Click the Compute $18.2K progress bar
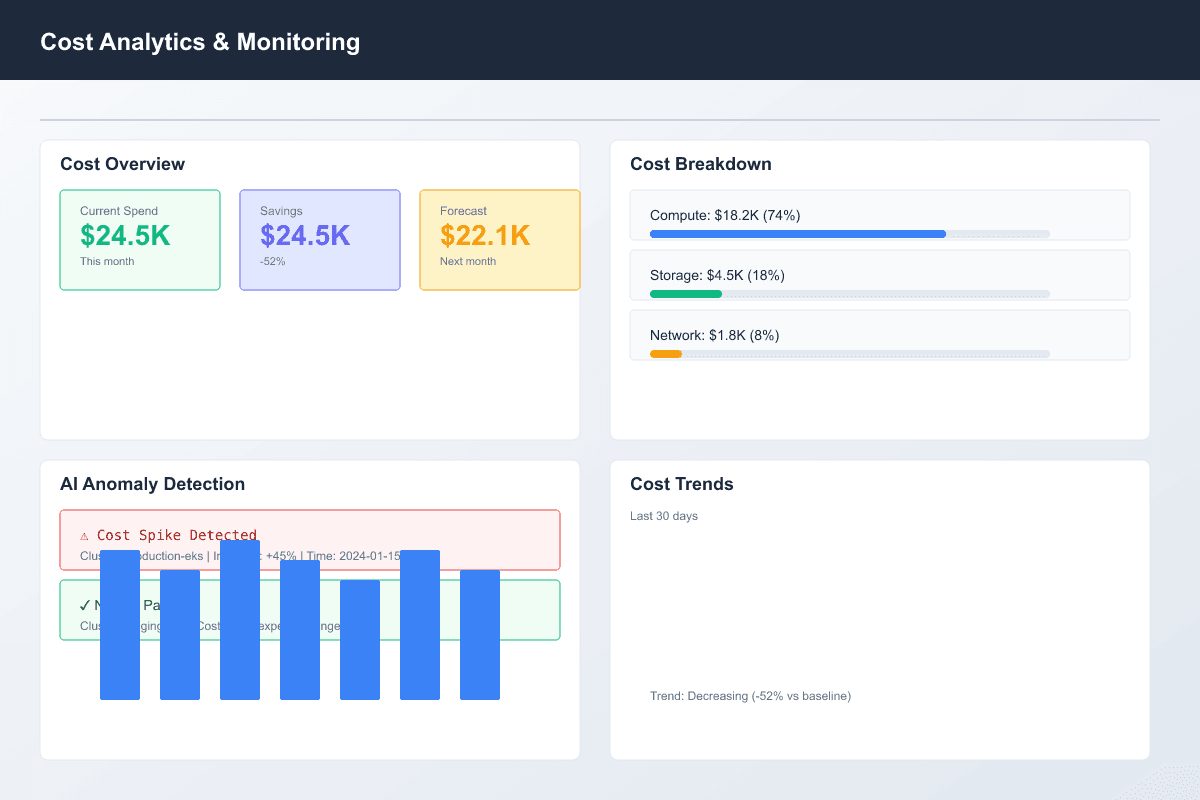This screenshot has width=1200, height=800. [x=797, y=233]
